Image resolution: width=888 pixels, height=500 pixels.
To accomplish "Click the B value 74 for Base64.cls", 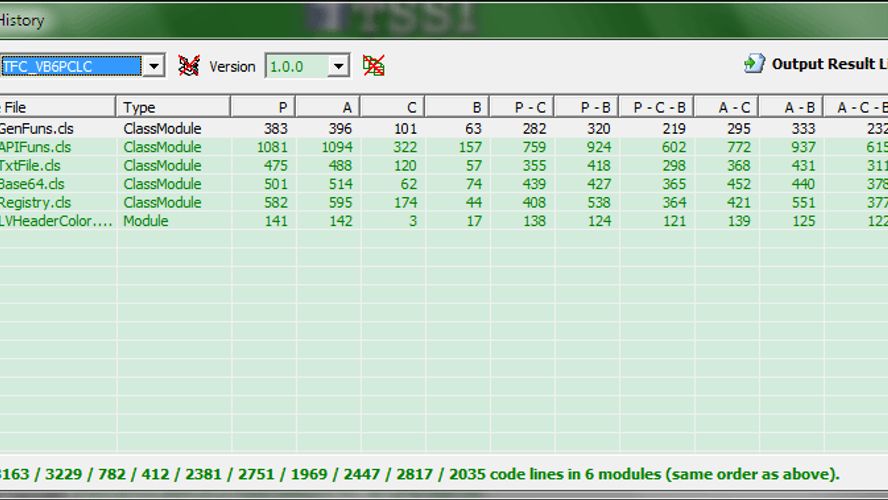I will pos(473,184).
